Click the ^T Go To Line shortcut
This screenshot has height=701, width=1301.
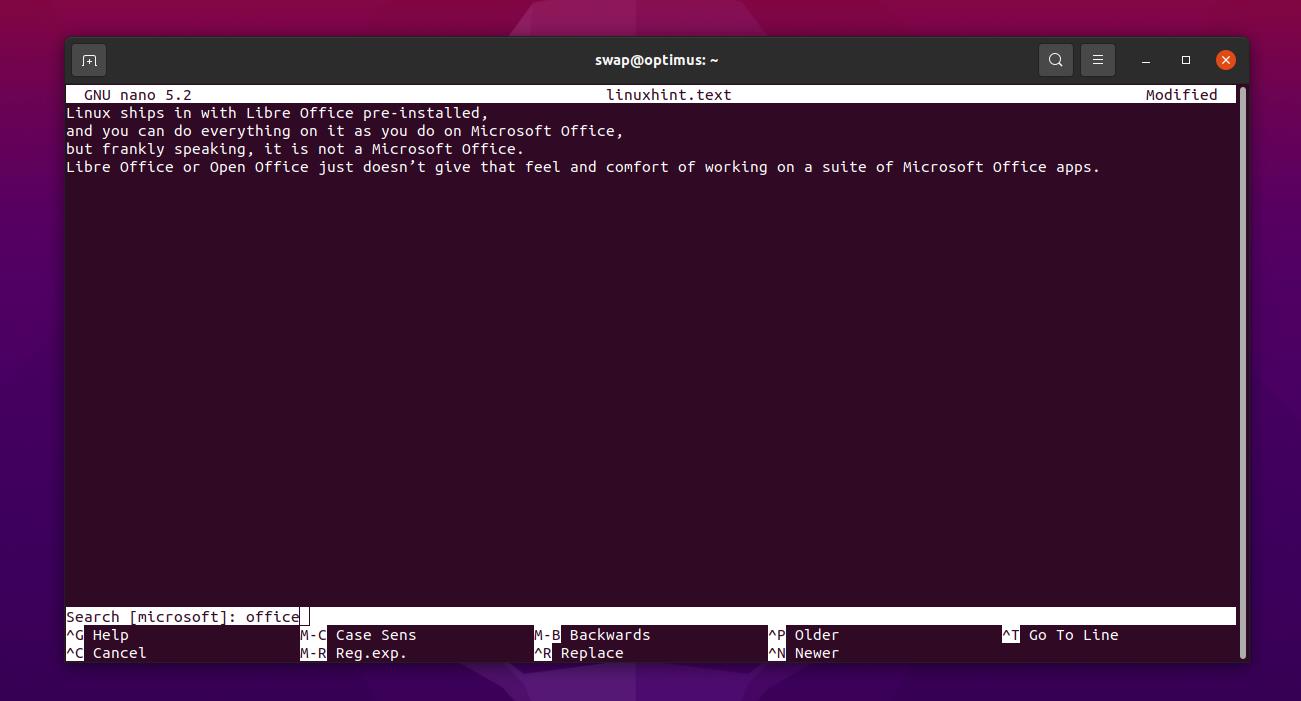point(1061,635)
